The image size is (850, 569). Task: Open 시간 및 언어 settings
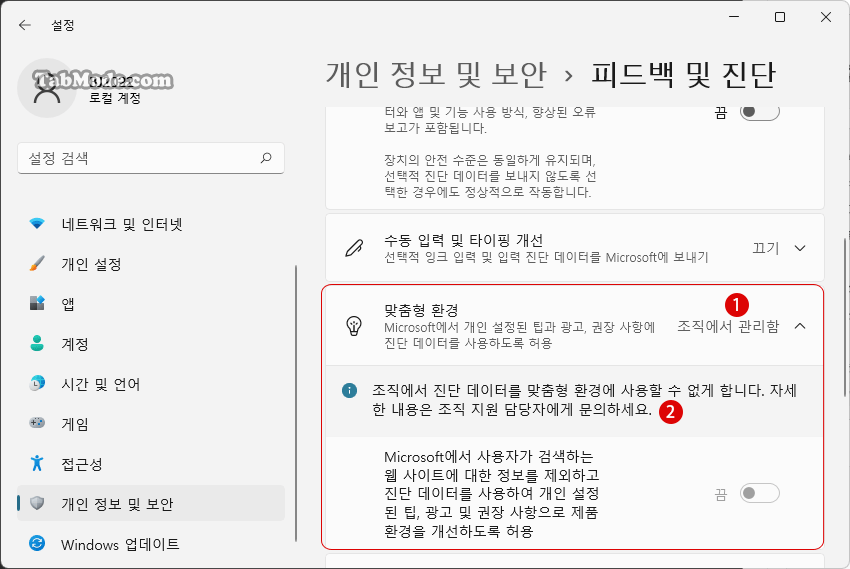pyautogui.click(x=151, y=384)
